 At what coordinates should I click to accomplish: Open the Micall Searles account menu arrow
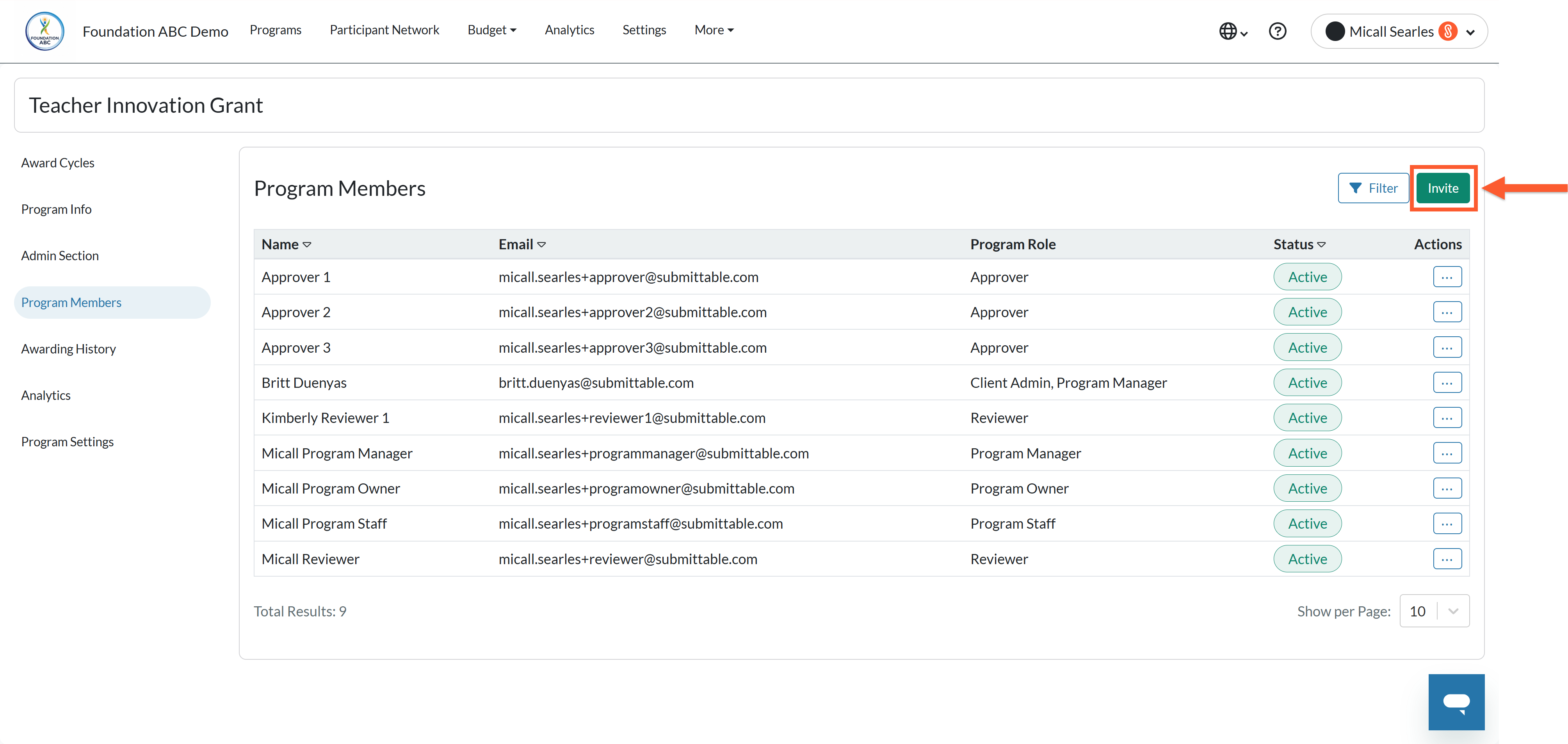click(1470, 32)
